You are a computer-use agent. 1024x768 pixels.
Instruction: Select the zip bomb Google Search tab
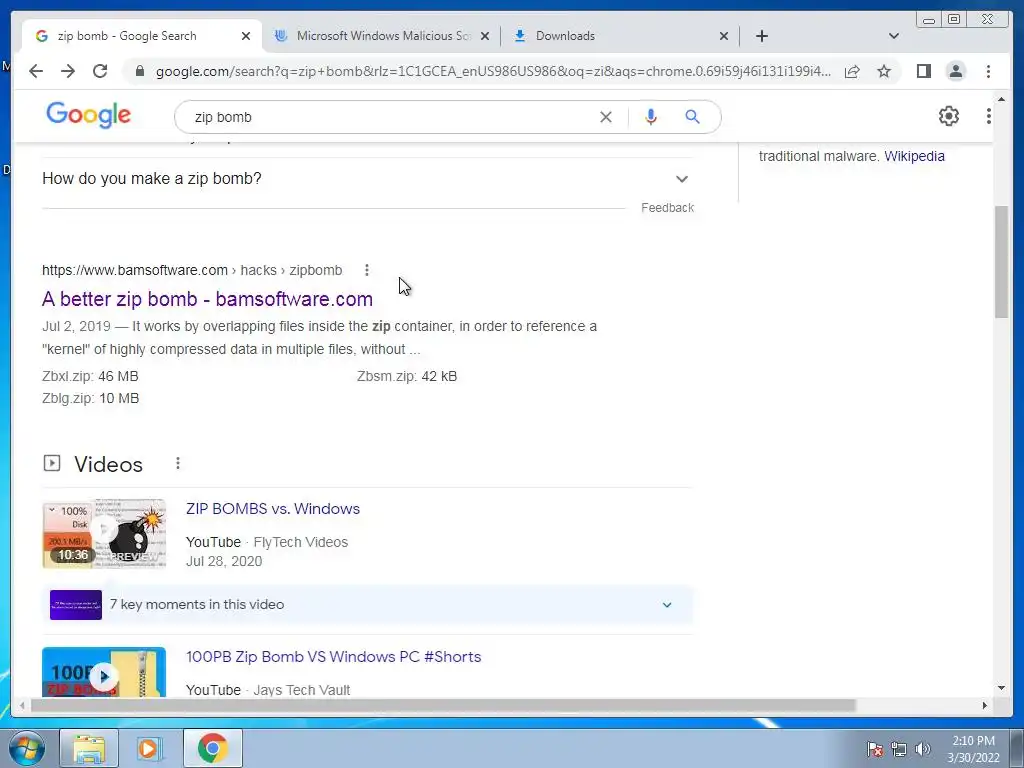point(142,36)
